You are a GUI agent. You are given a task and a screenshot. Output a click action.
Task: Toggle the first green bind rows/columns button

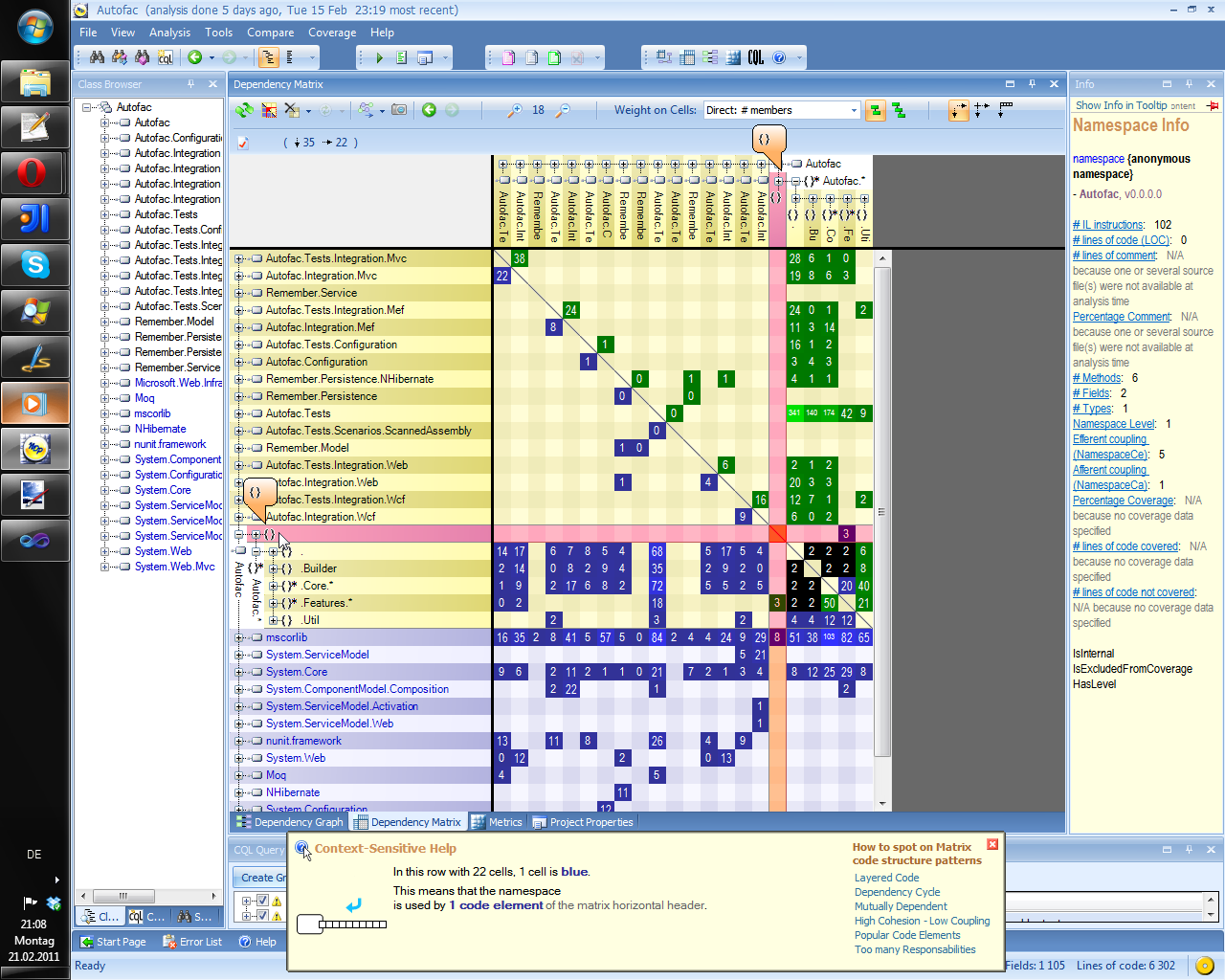(875, 110)
